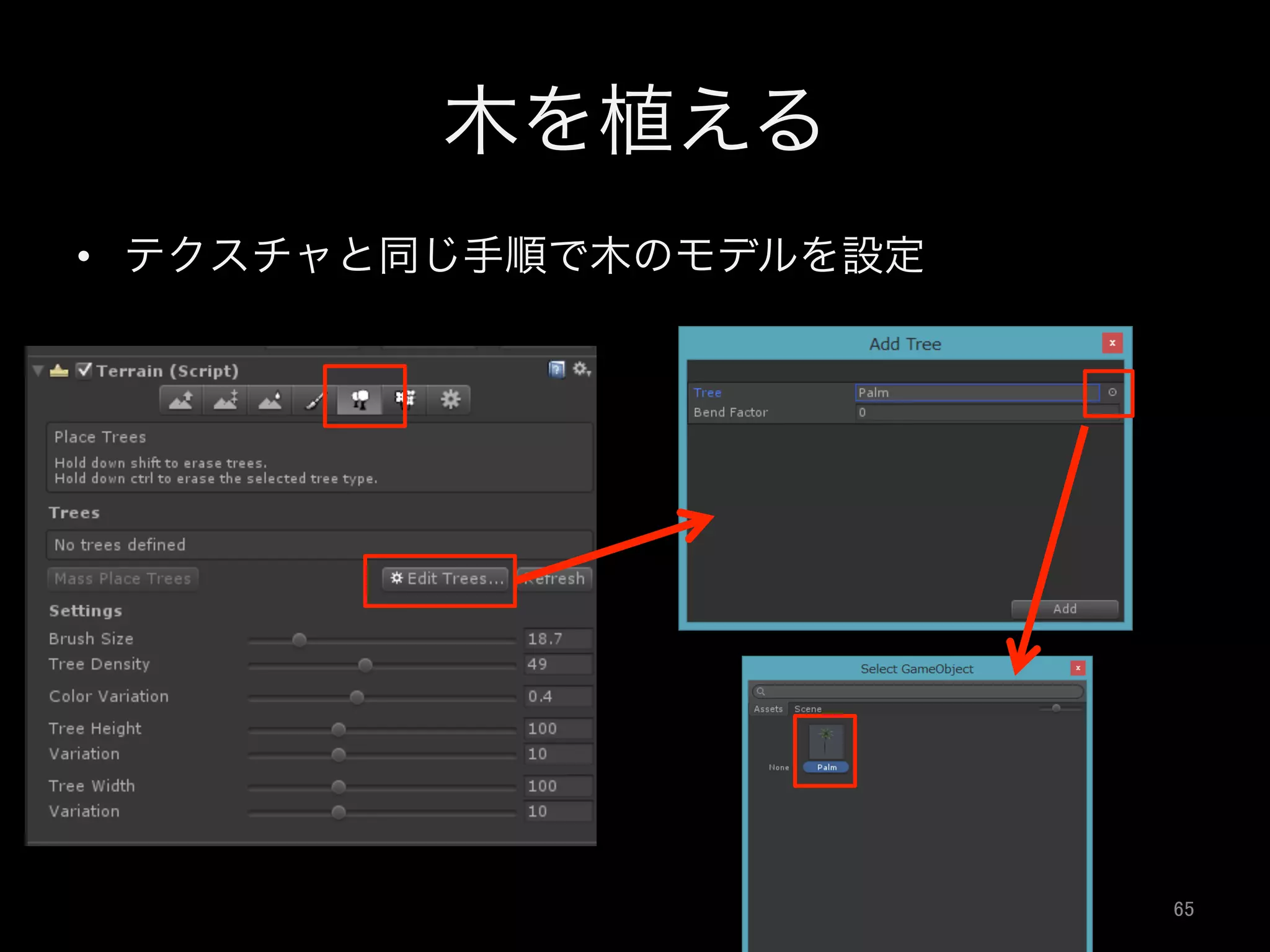Open the Terrain component help book icon
This screenshot has height=952, width=1270.
pyautogui.click(x=556, y=370)
